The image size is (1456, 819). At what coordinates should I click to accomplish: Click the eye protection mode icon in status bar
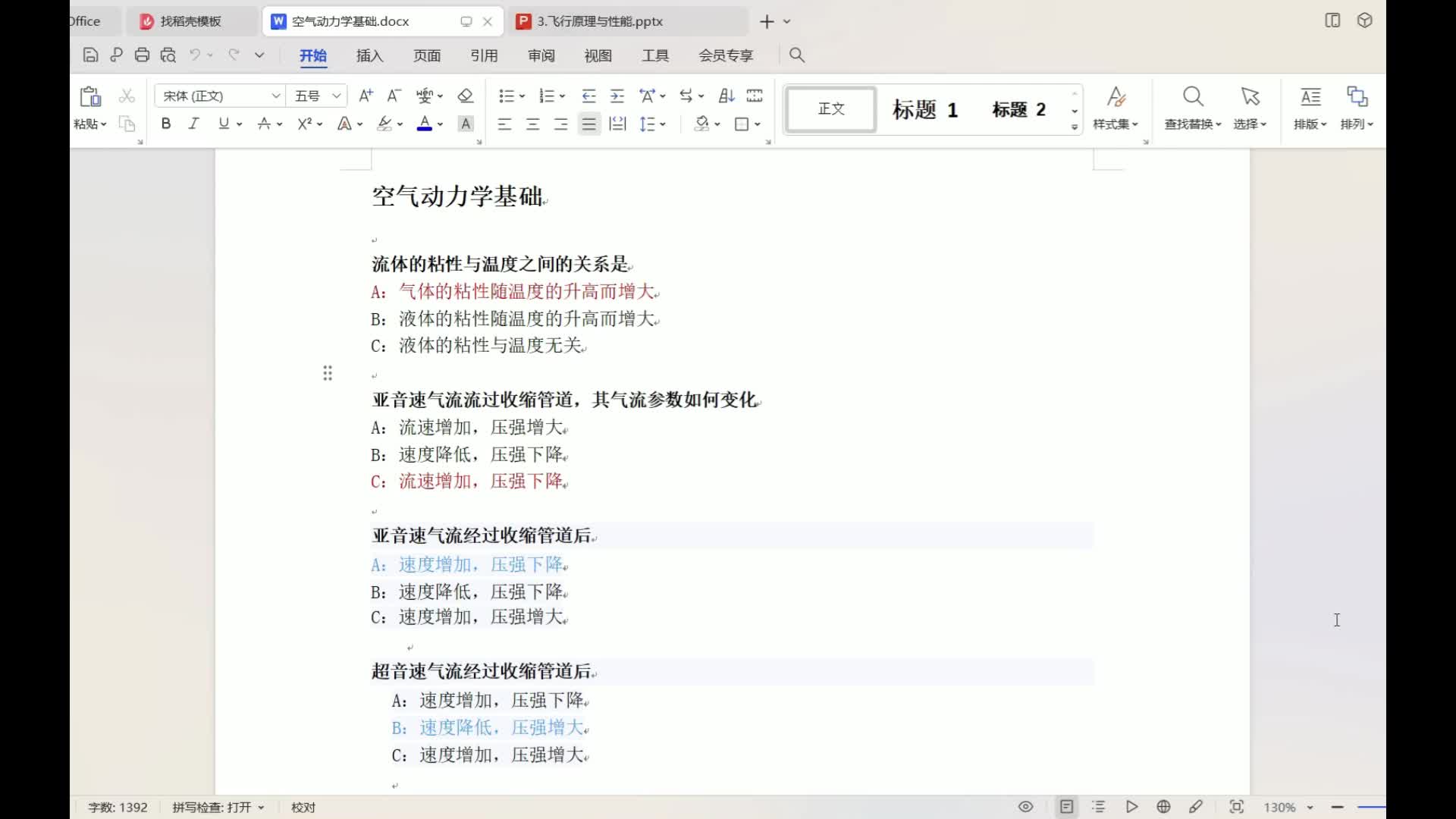[x=1025, y=807]
